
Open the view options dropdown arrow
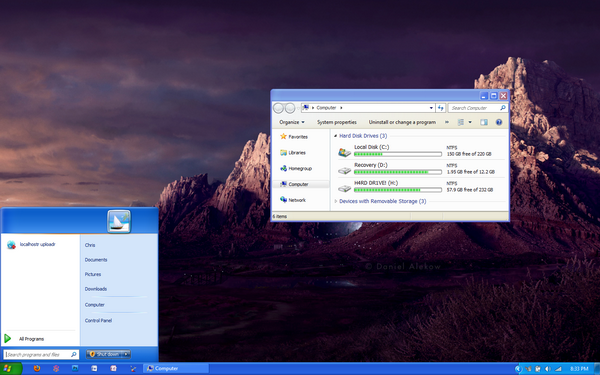(x=470, y=122)
